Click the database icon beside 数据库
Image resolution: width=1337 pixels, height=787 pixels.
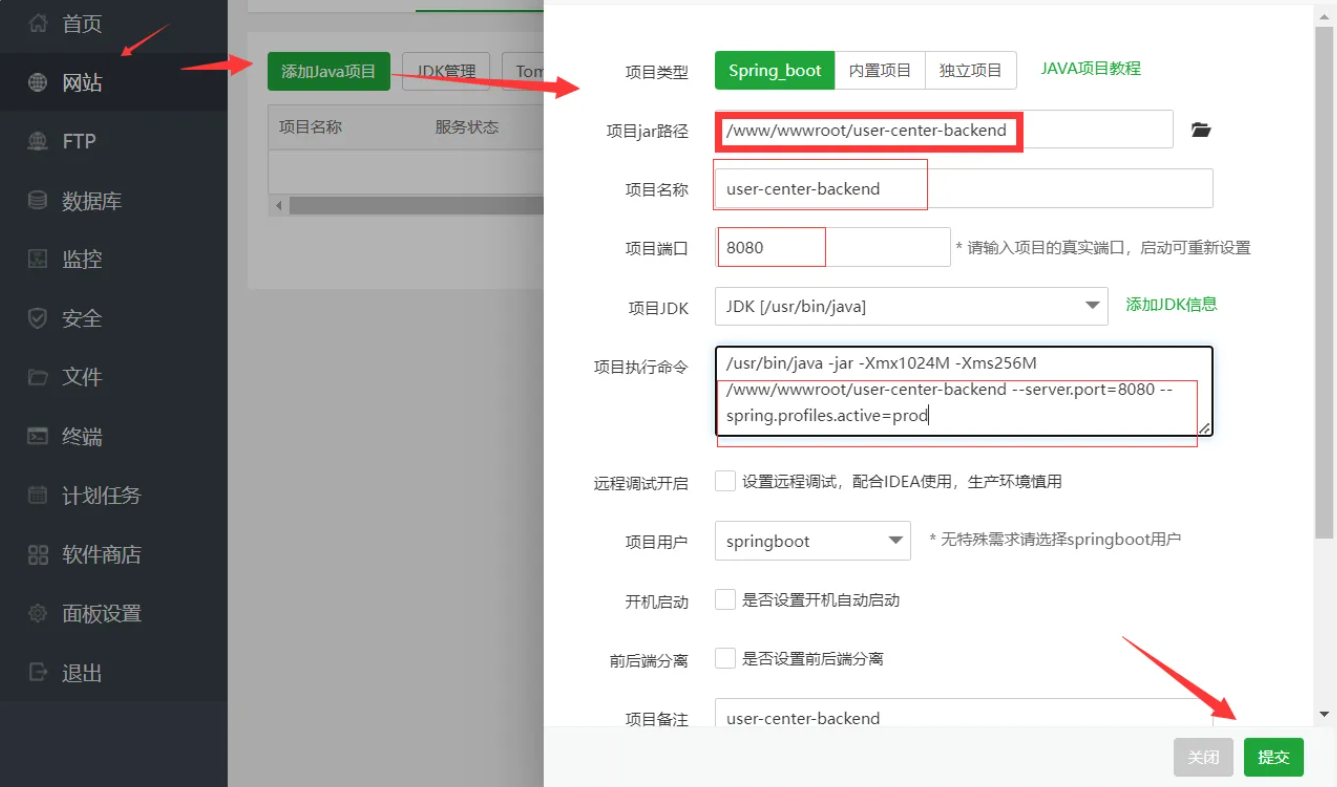(x=38, y=200)
